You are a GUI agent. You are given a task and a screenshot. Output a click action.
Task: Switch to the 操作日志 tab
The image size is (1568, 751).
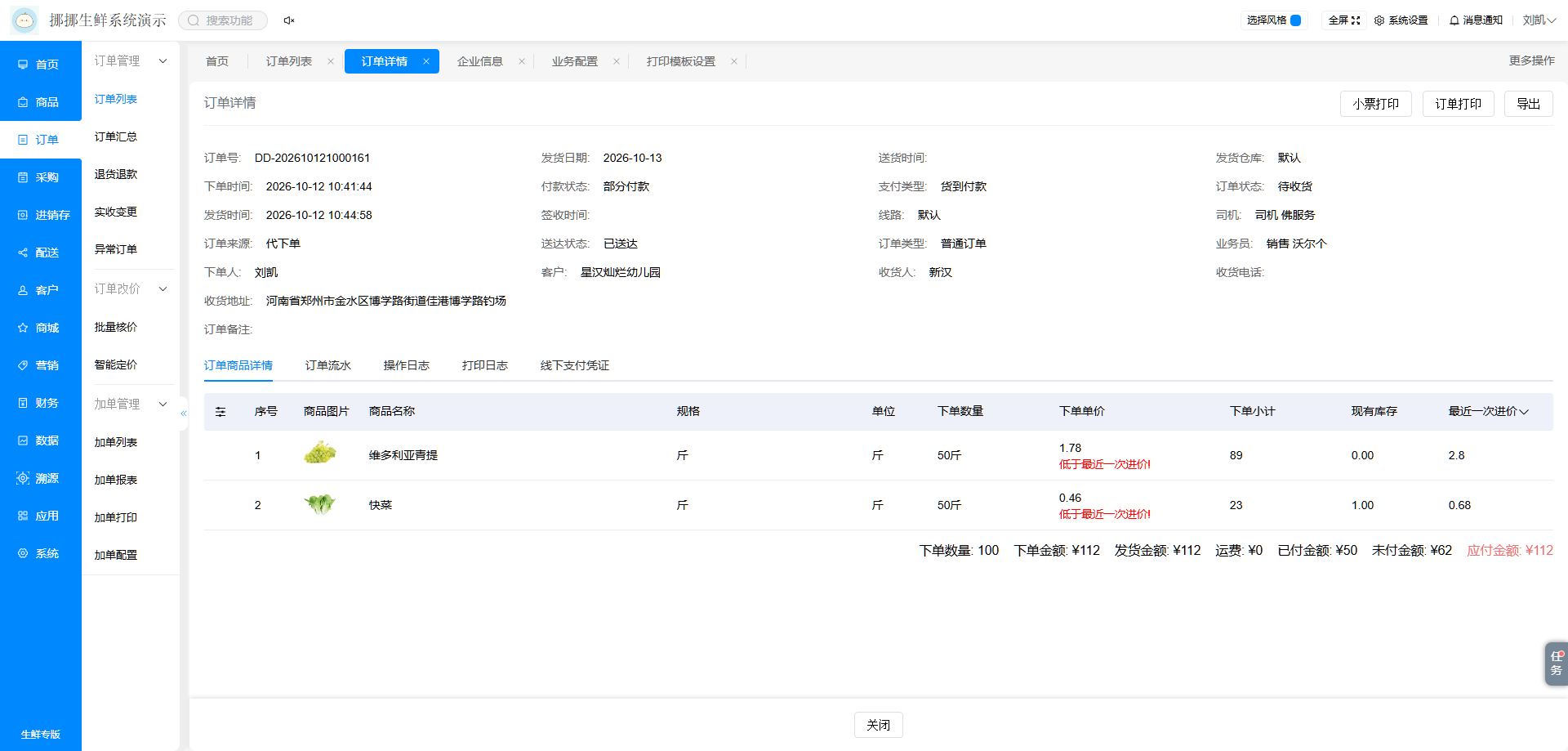pyautogui.click(x=407, y=365)
